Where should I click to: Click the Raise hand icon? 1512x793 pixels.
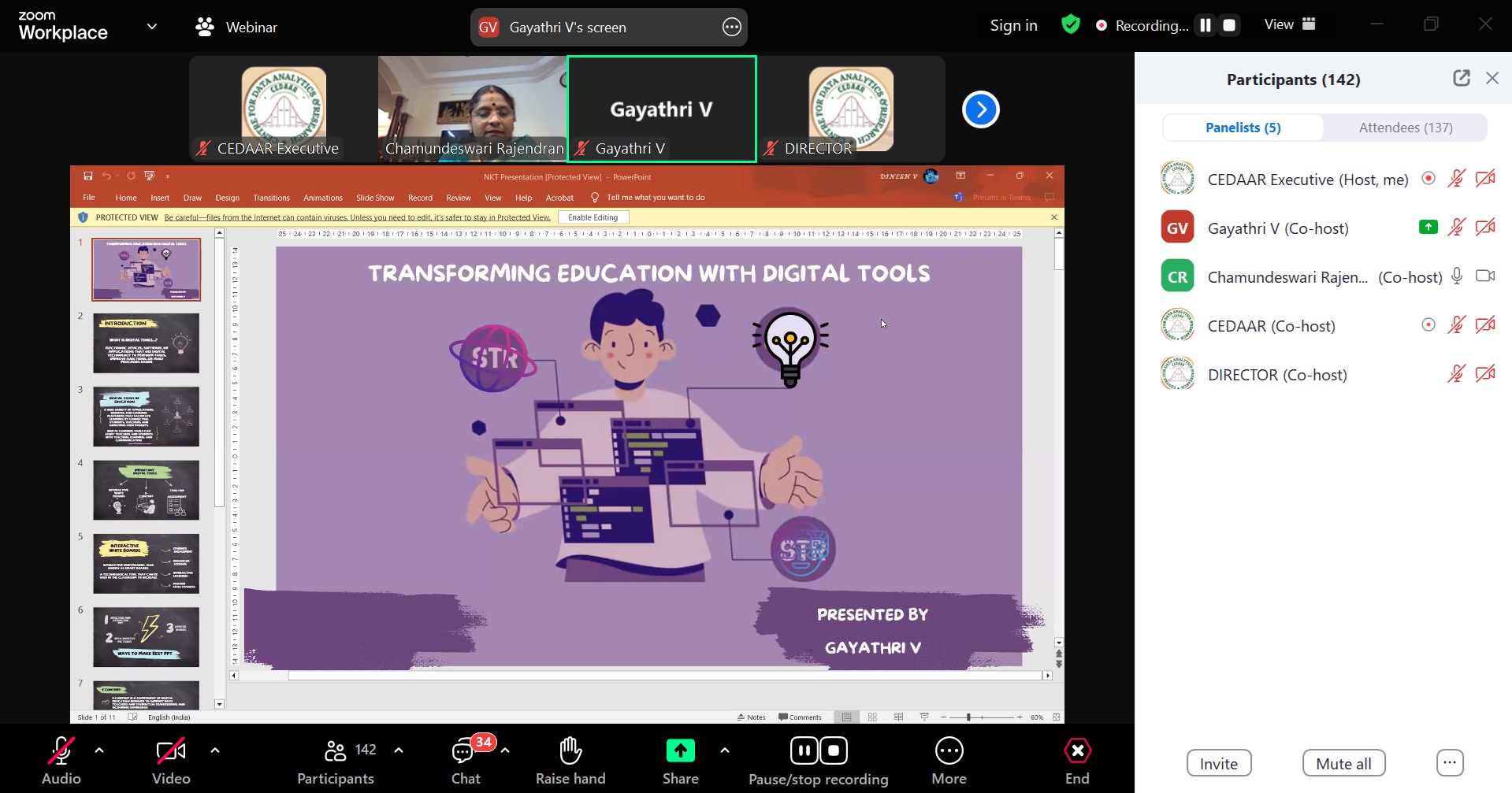(570, 752)
